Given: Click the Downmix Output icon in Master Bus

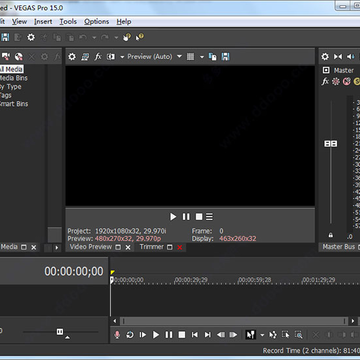Looking at the screenshot, I should (x=338, y=57).
